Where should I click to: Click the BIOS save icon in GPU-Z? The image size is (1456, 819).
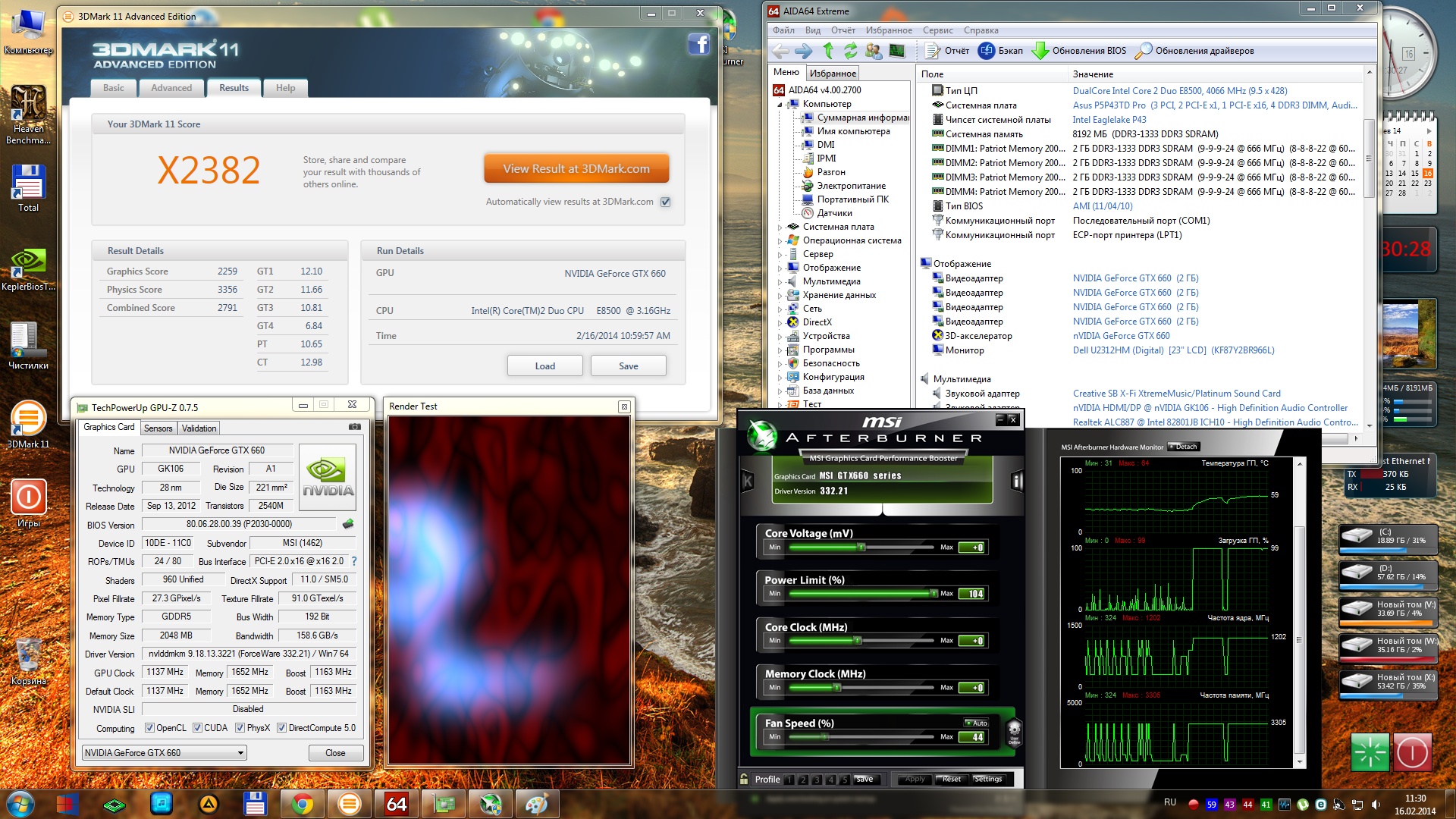coord(348,524)
